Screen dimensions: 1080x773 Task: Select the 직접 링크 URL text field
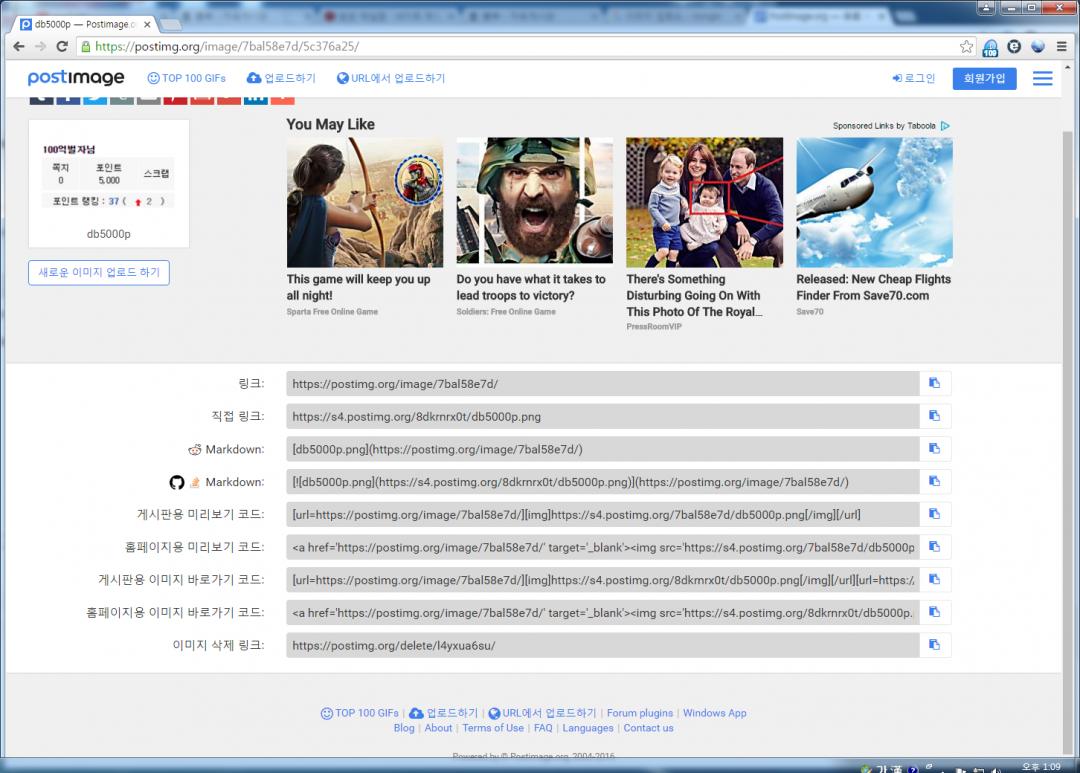(x=602, y=416)
